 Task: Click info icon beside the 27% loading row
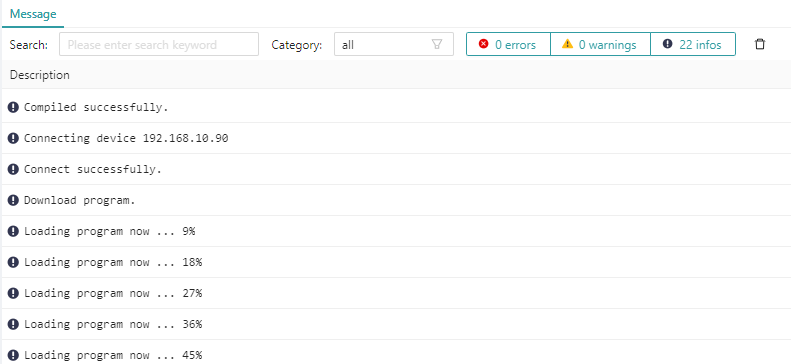pos(13,293)
